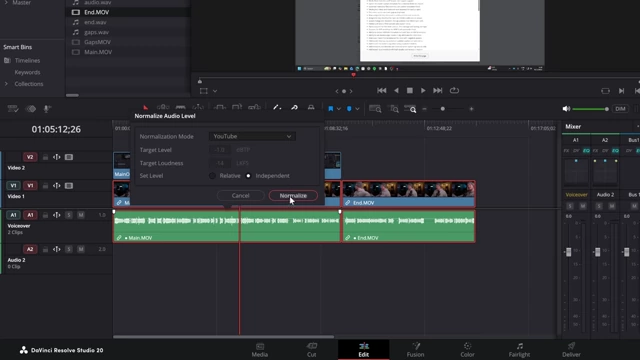Toggle the DIM monitoring button
Screen dimensions: 640x360
pos(620,109)
